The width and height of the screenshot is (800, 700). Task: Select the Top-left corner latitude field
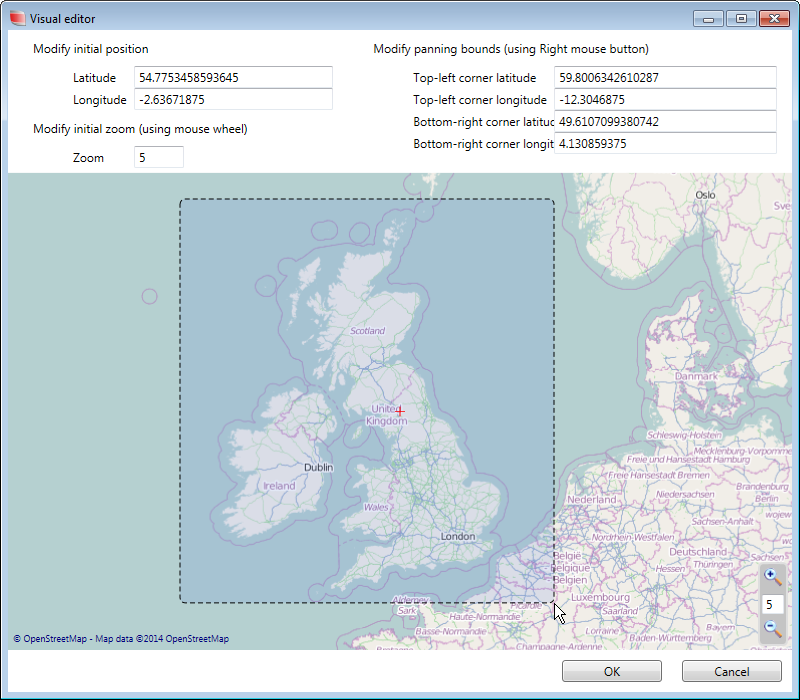pyautogui.click(x=665, y=78)
